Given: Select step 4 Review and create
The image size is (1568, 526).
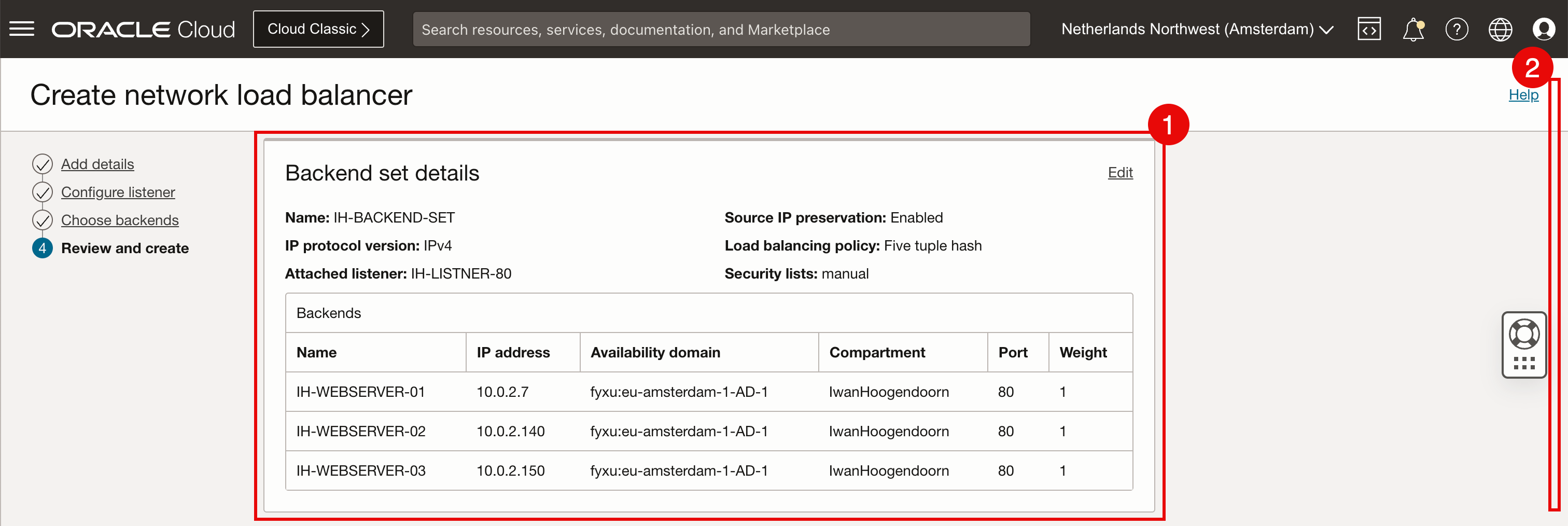Looking at the screenshot, I should tap(125, 248).
